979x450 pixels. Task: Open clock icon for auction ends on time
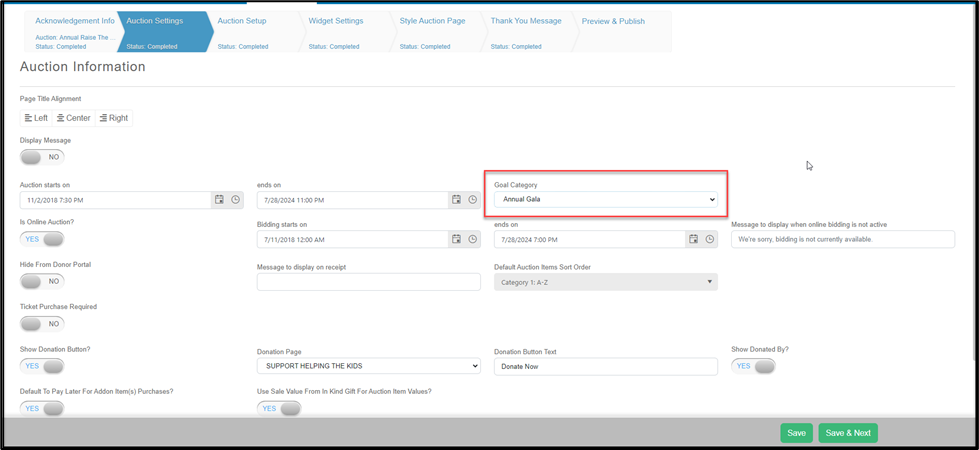point(473,200)
